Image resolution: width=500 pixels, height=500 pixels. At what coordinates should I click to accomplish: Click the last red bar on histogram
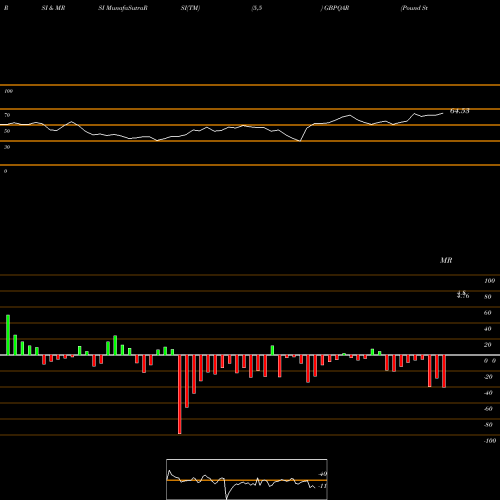point(444,371)
